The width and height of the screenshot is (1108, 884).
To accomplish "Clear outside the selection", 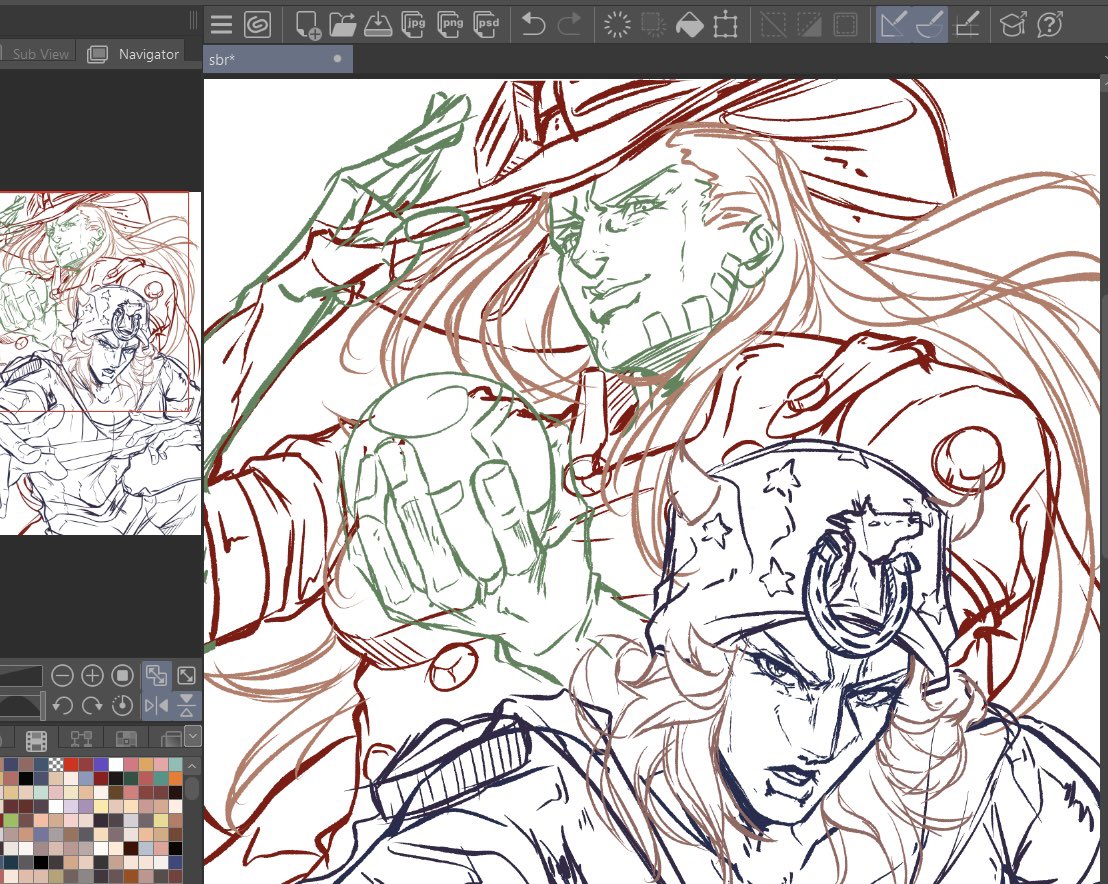I will tap(653, 25).
